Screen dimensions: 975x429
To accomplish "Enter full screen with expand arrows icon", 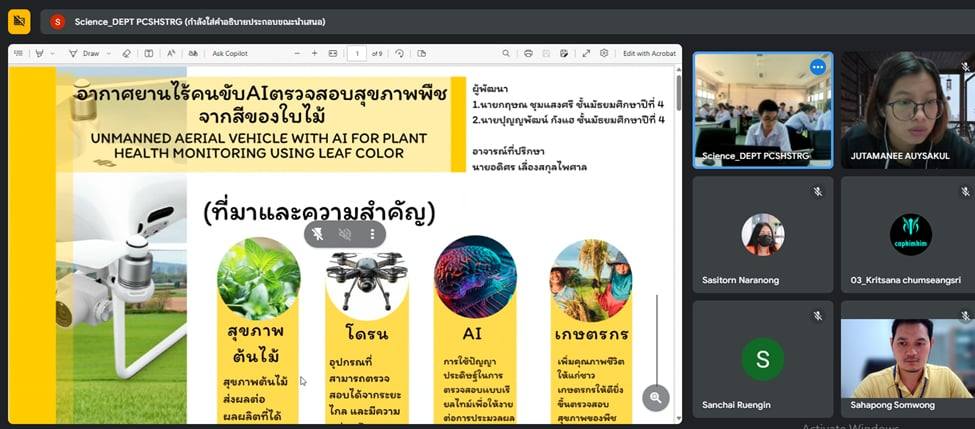I will coord(586,53).
